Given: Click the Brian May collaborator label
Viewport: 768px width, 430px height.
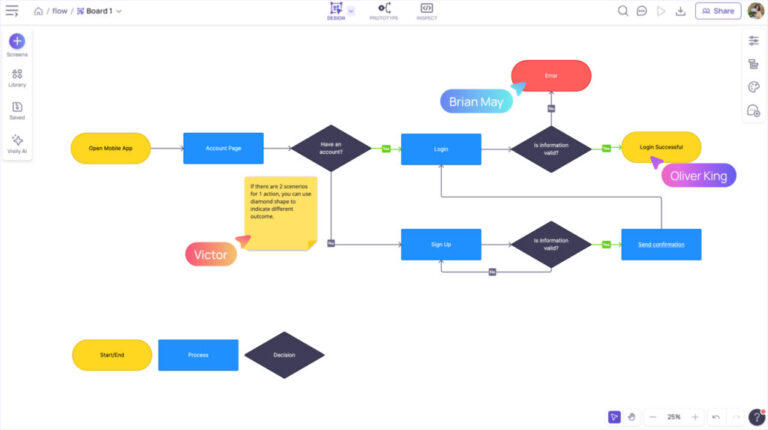Looking at the screenshot, I should pyautogui.click(x=476, y=101).
